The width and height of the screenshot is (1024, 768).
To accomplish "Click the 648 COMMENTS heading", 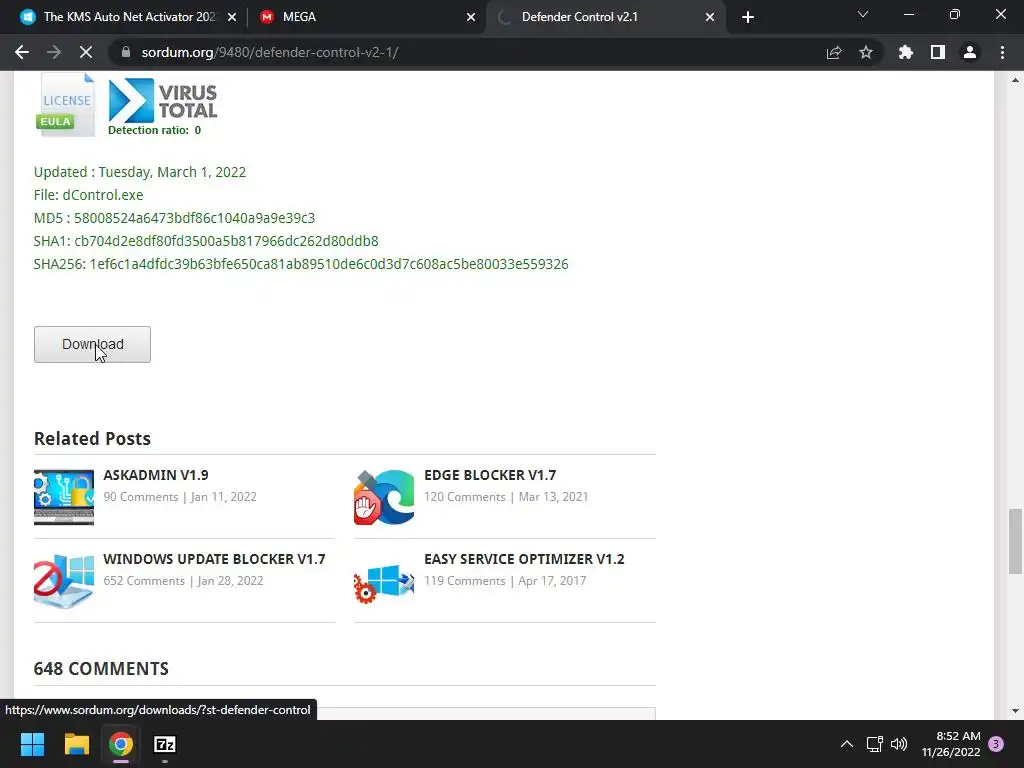I will point(101,669).
